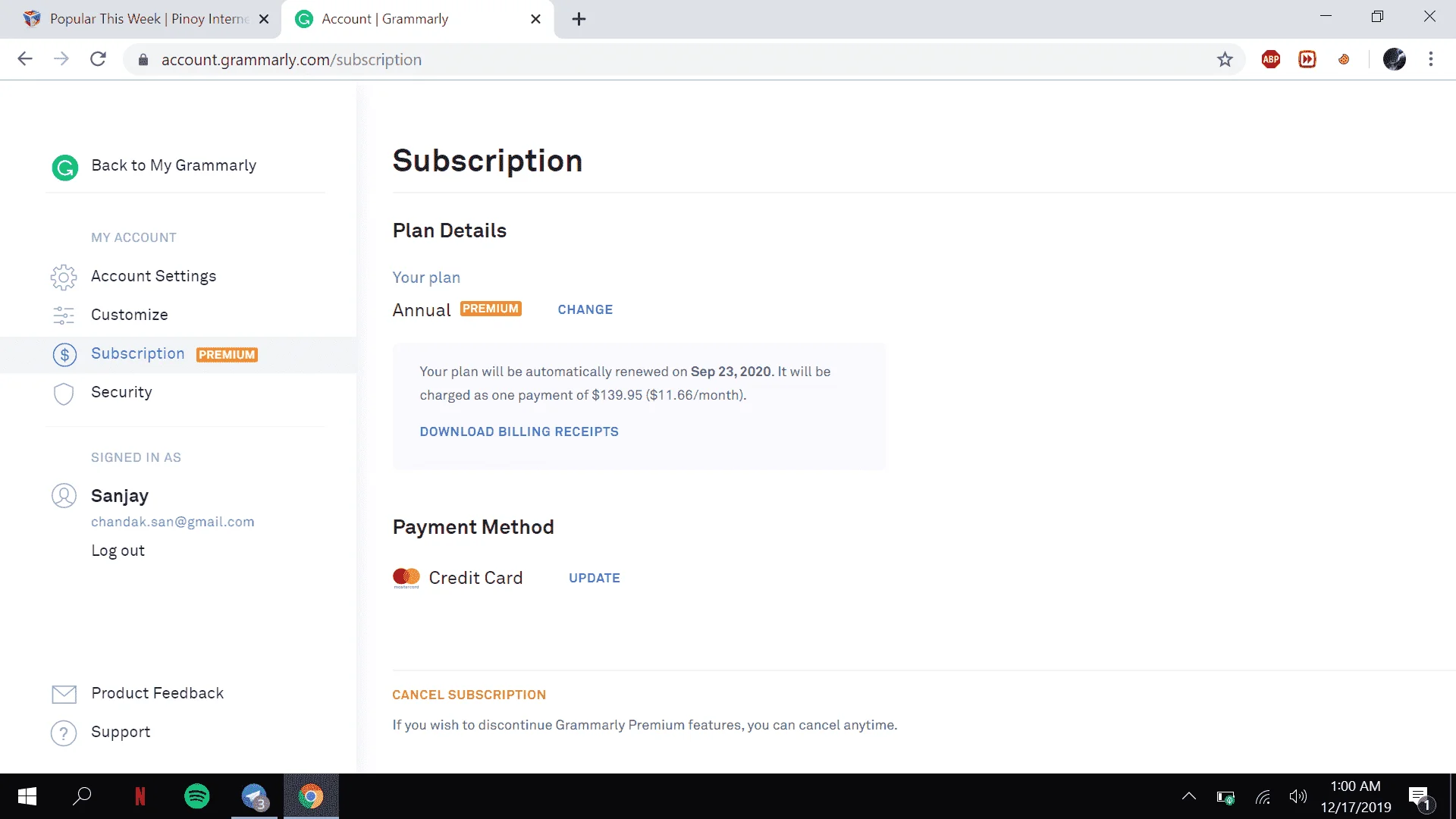
Task: Click CHANGE next to Annual plan
Action: pyautogui.click(x=585, y=309)
